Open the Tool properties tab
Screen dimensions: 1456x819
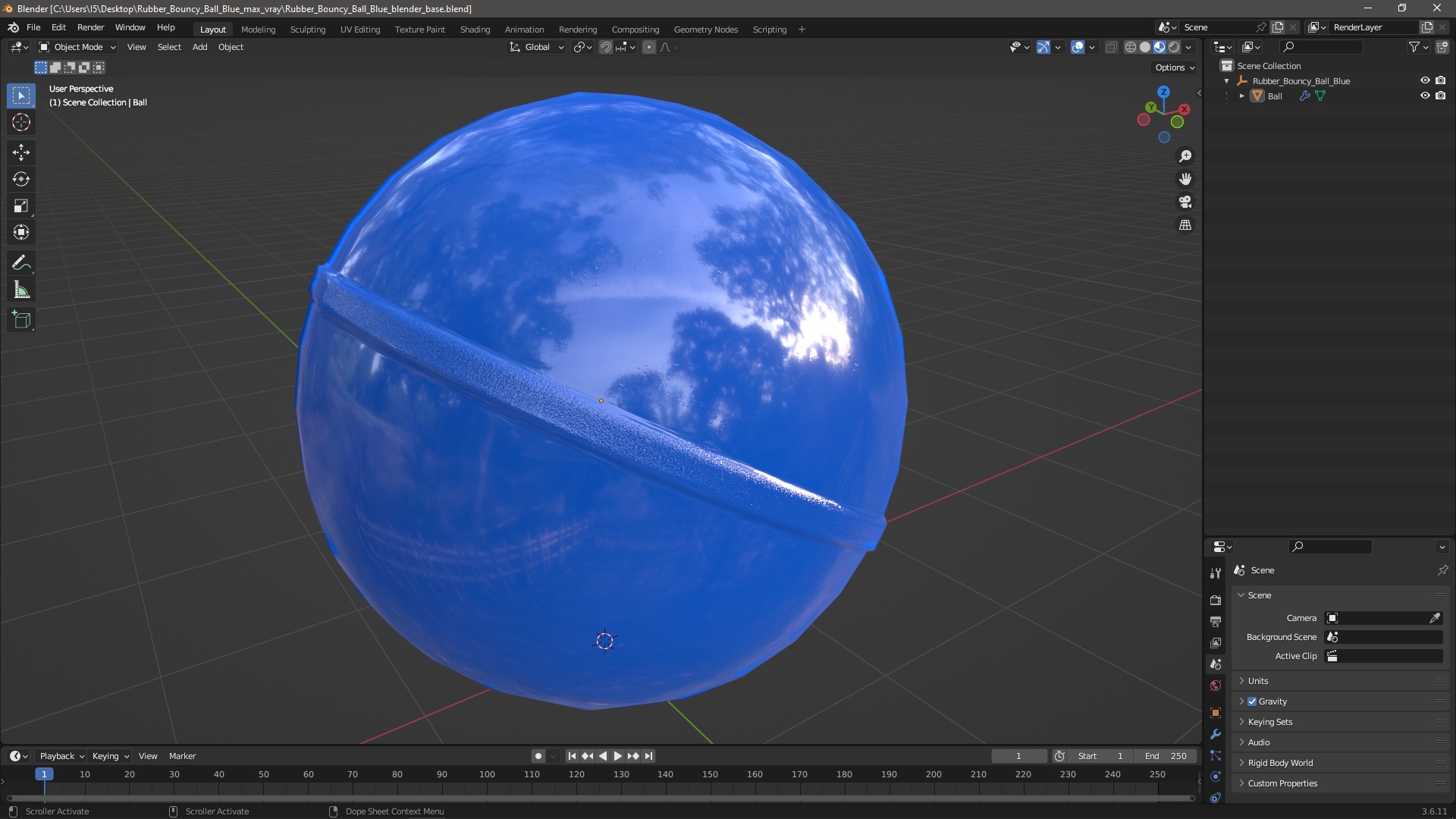(1216, 573)
